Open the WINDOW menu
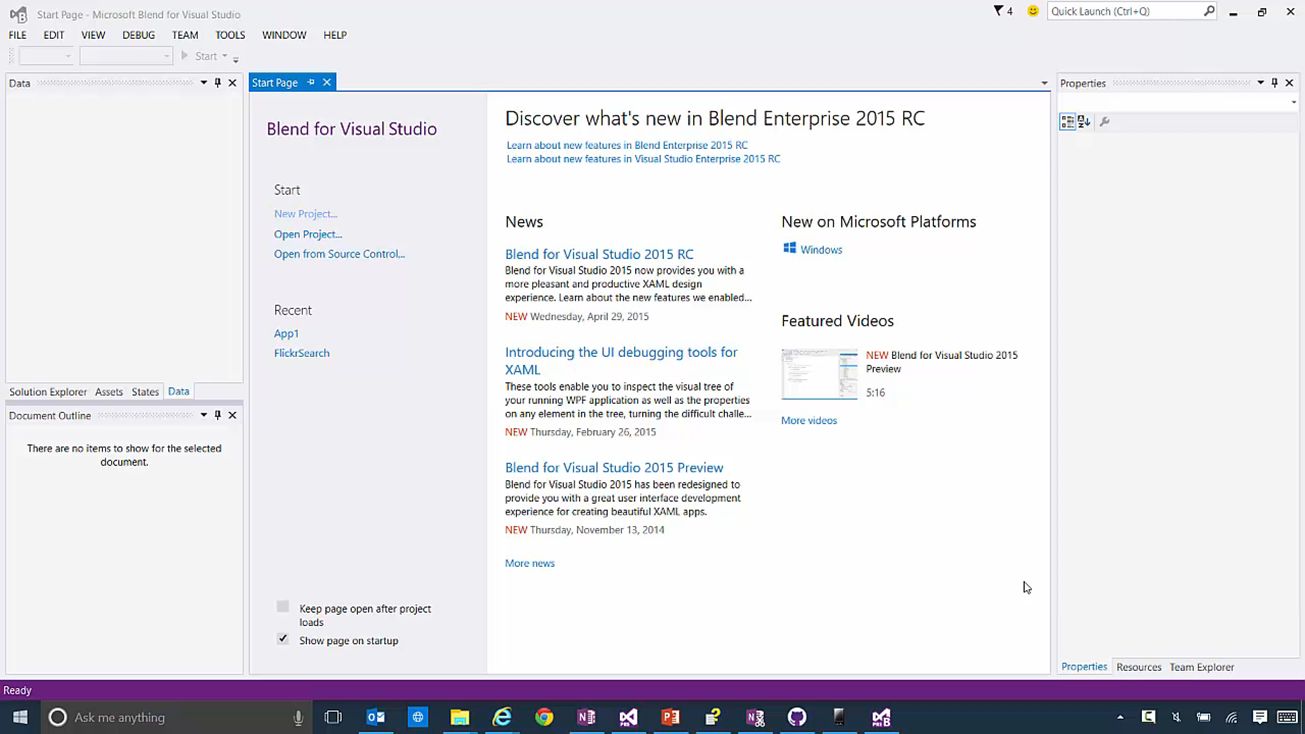Image resolution: width=1305 pixels, height=734 pixels. tap(284, 35)
